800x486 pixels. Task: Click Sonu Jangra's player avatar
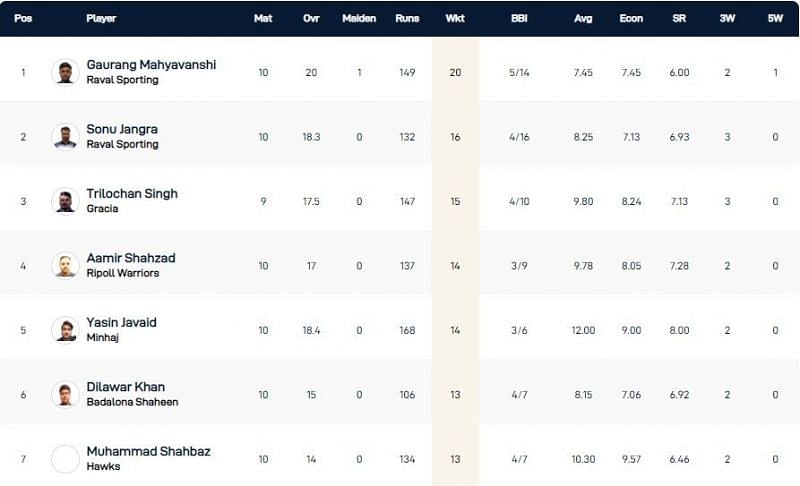[x=65, y=137]
